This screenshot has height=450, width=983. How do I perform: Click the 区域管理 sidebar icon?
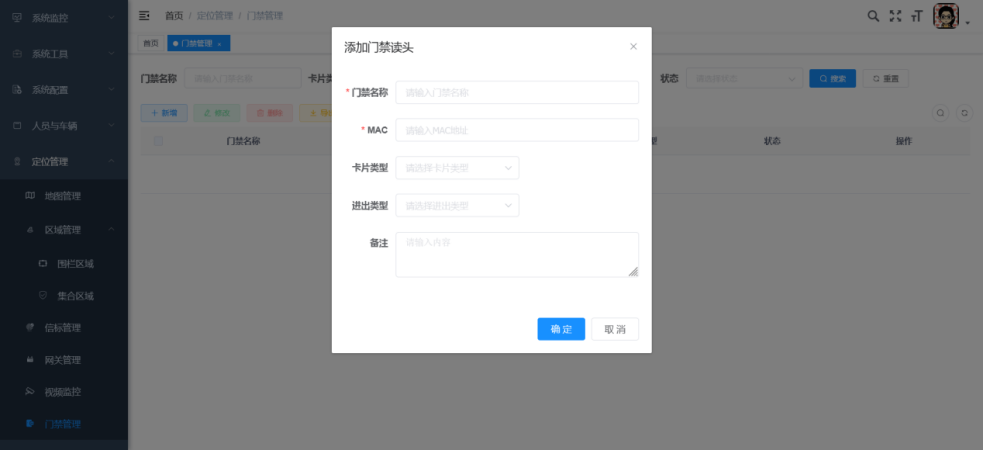coord(30,230)
